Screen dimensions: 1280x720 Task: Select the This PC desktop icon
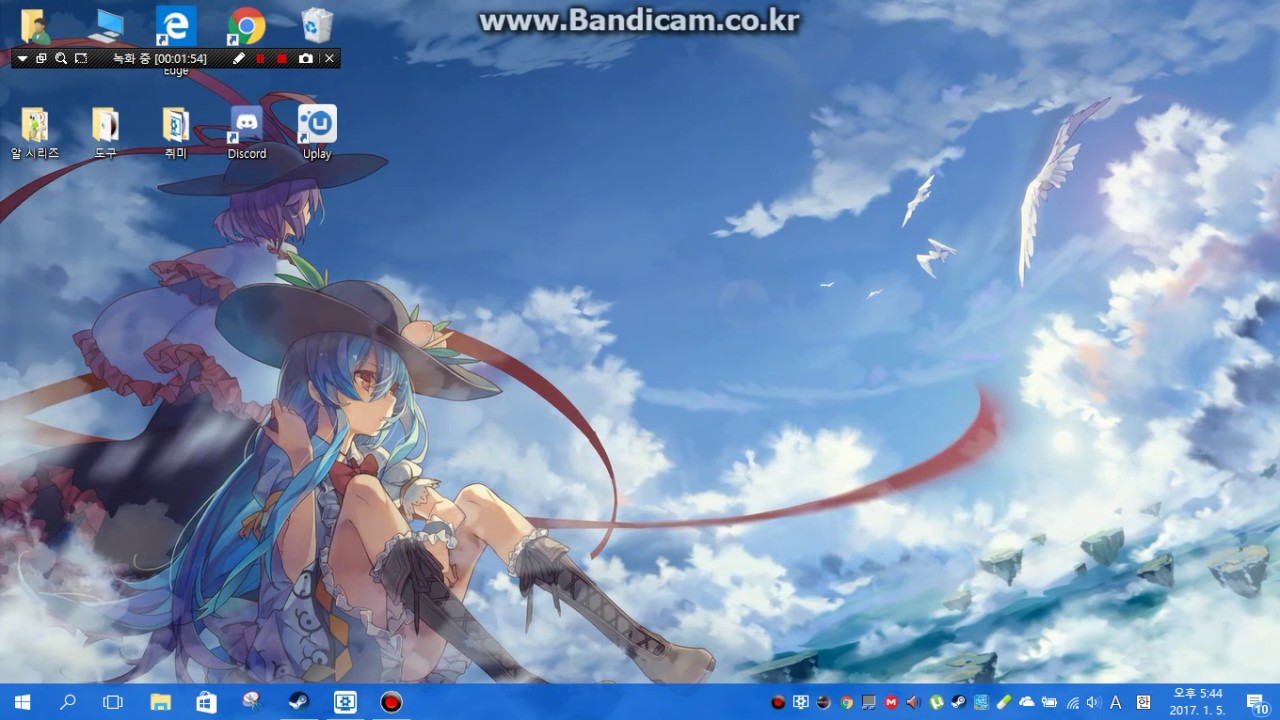pos(105,26)
